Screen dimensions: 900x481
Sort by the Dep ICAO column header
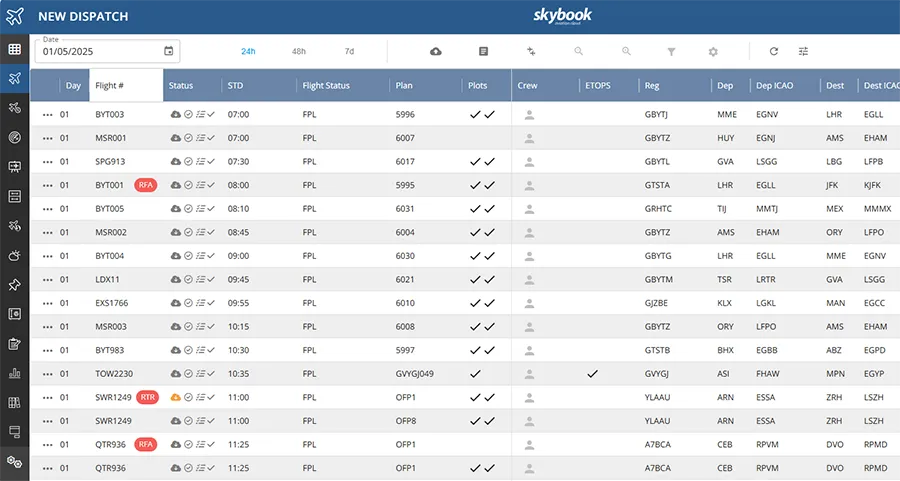pos(774,86)
